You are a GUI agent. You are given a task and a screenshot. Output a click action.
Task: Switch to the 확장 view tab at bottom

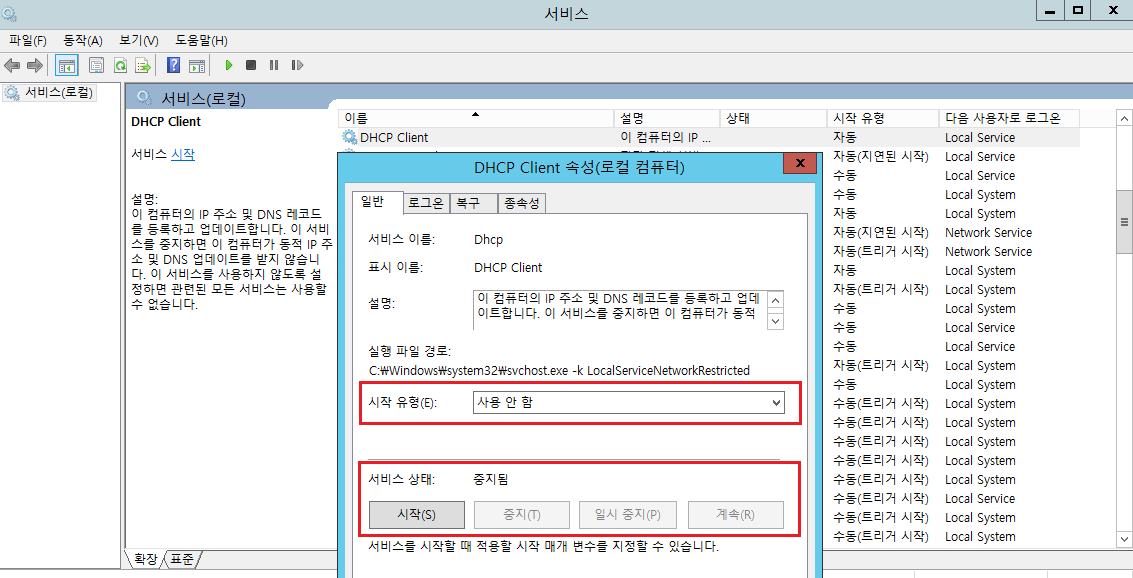(145, 558)
